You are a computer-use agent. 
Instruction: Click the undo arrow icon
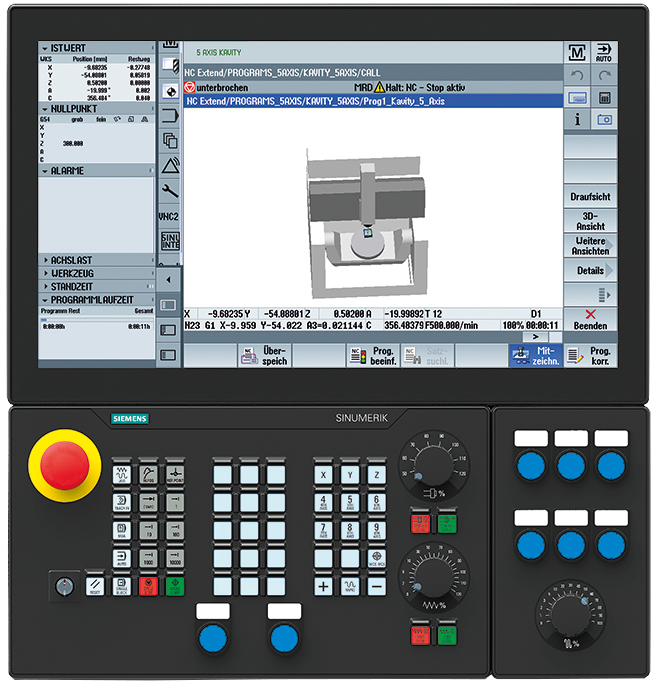click(577, 75)
